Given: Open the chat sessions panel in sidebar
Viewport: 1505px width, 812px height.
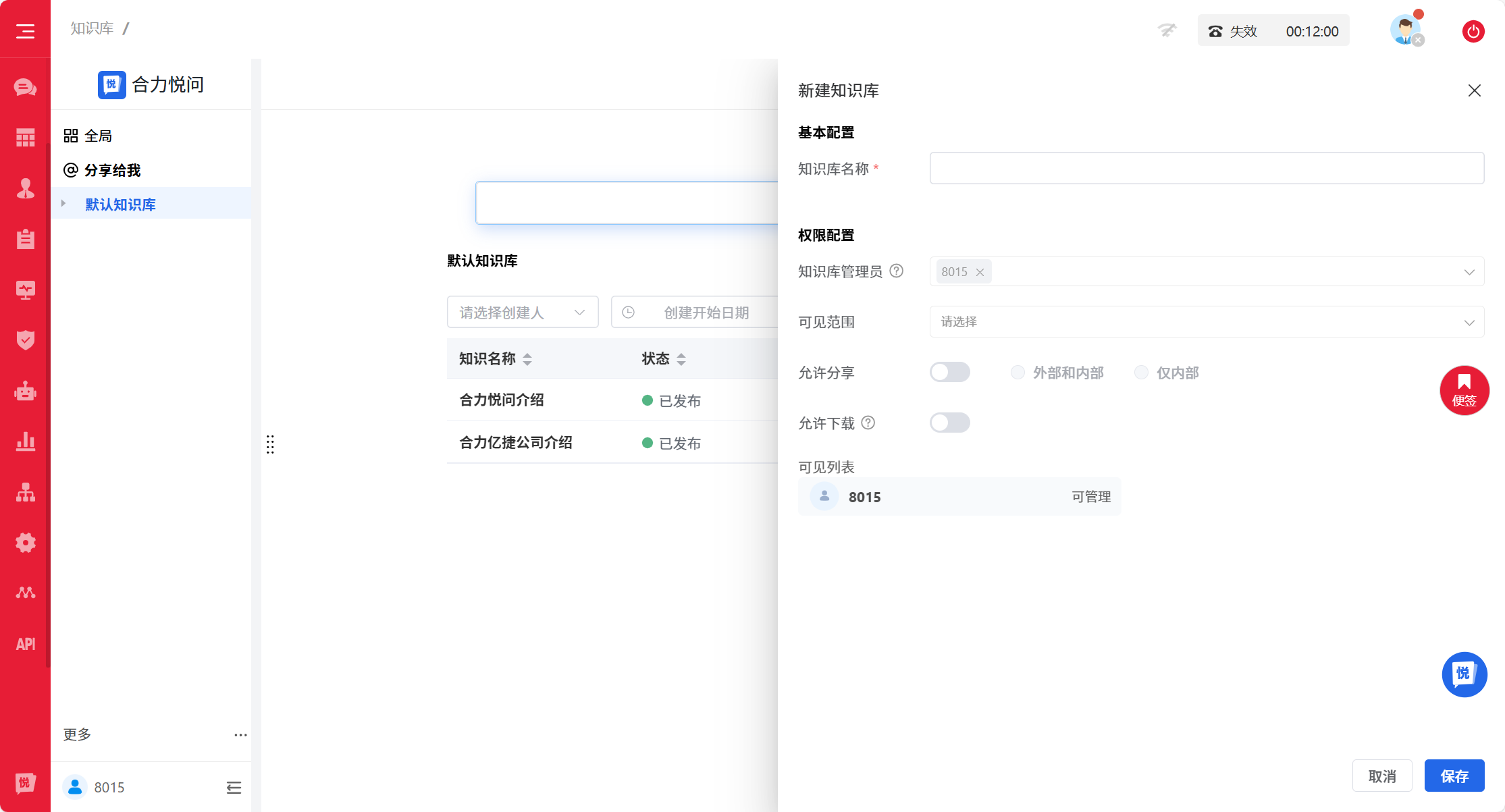Looking at the screenshot, I should (x=25, y=86).
